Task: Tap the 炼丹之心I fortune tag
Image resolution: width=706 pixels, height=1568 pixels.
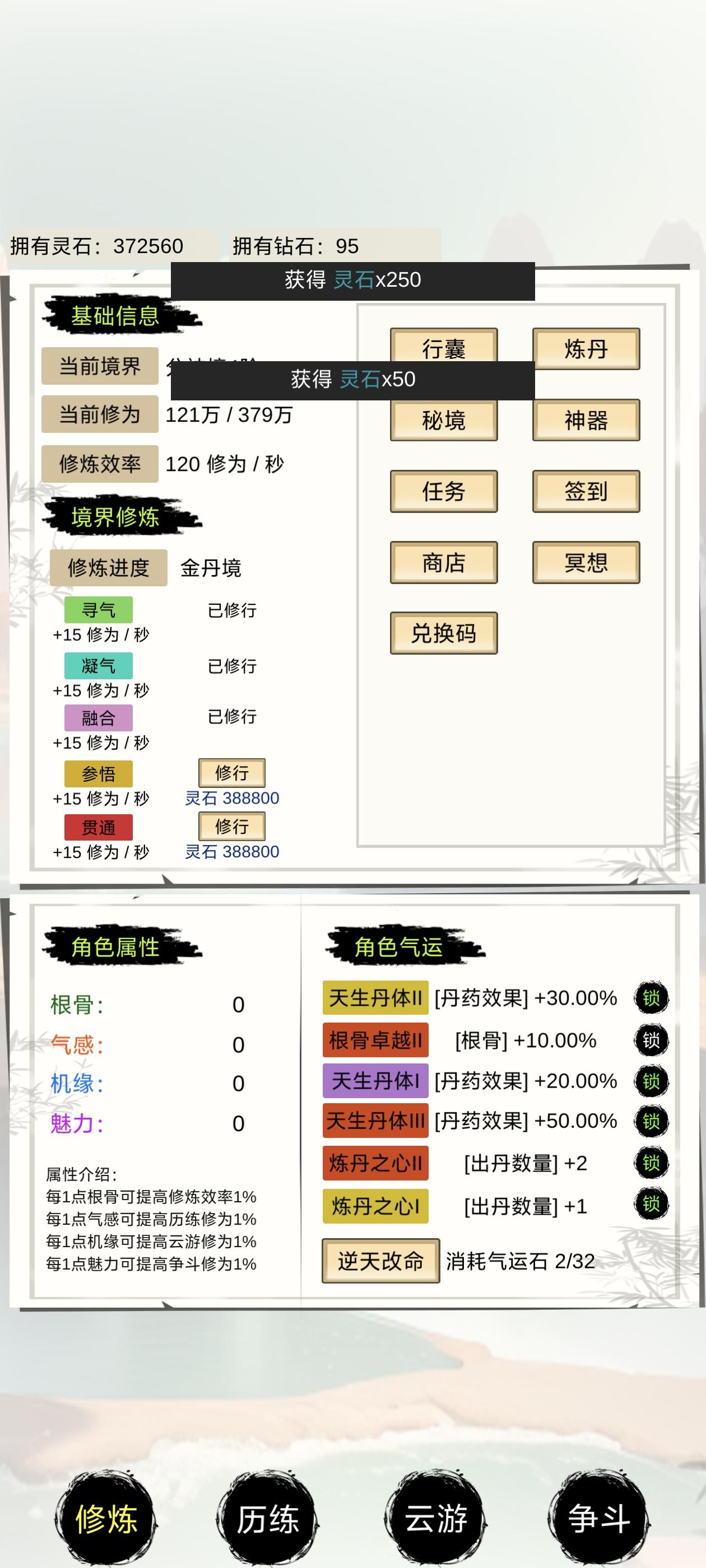Action: [375, 1206]
